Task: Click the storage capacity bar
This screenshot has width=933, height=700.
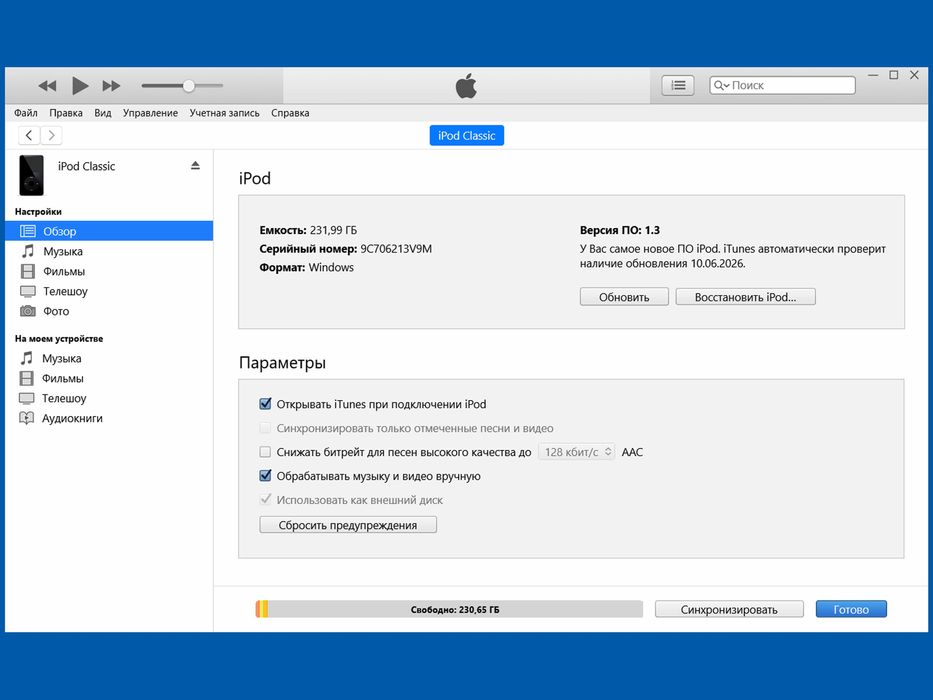Action: [x=449, y=609]
